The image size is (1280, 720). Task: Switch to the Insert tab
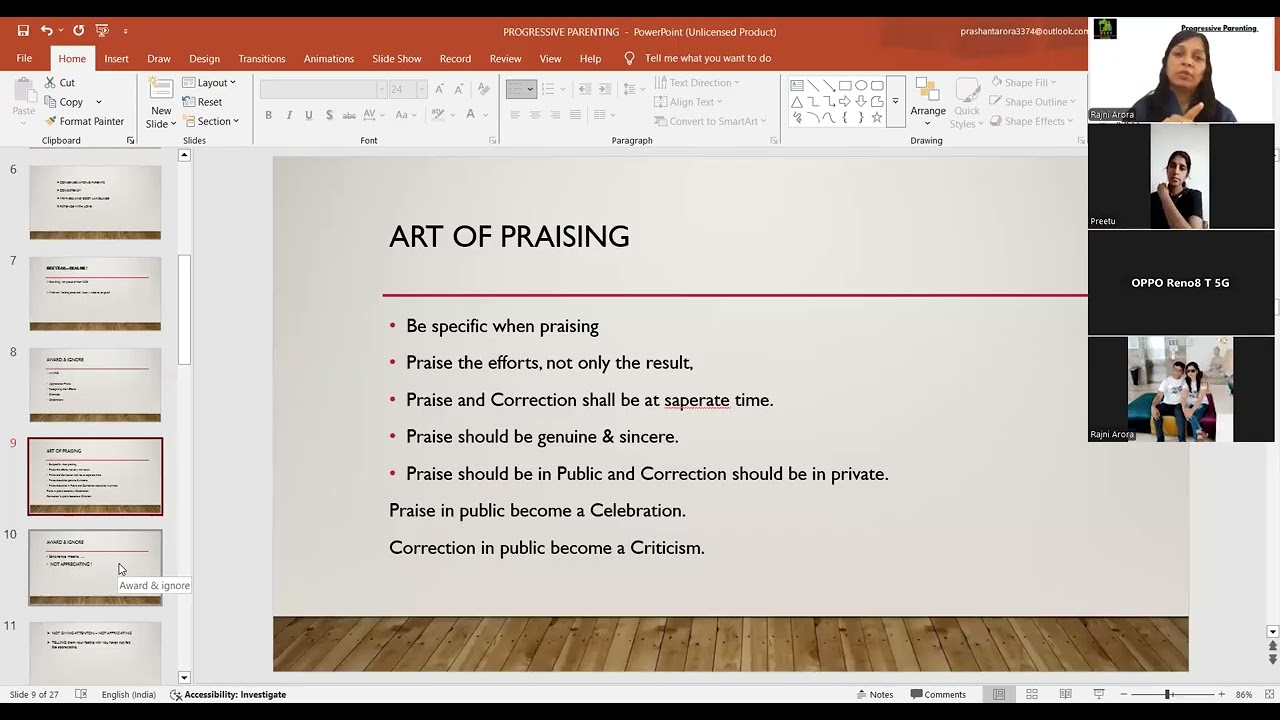(116, 58)
